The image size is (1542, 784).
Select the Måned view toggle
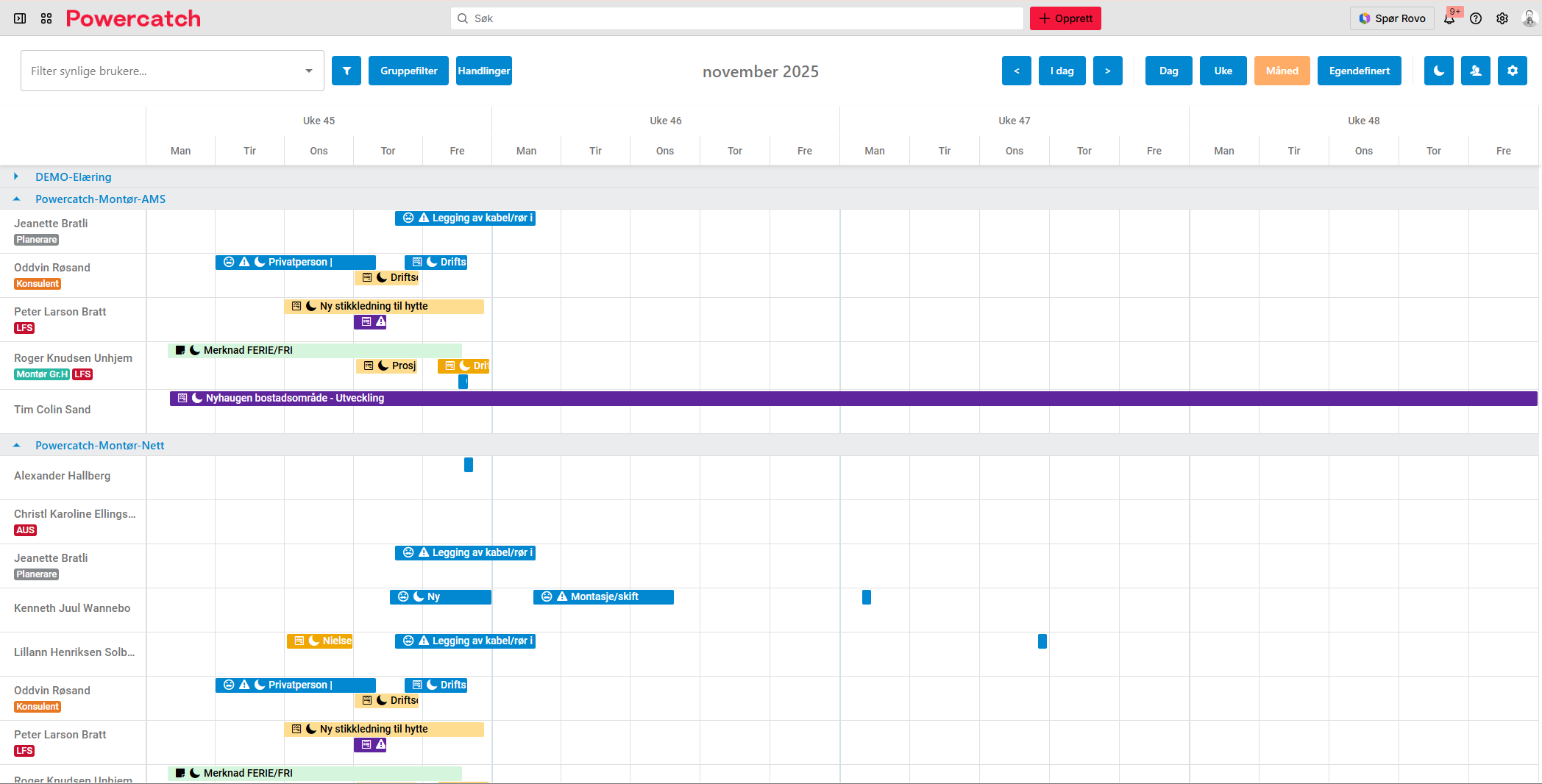coord(1282,71)
